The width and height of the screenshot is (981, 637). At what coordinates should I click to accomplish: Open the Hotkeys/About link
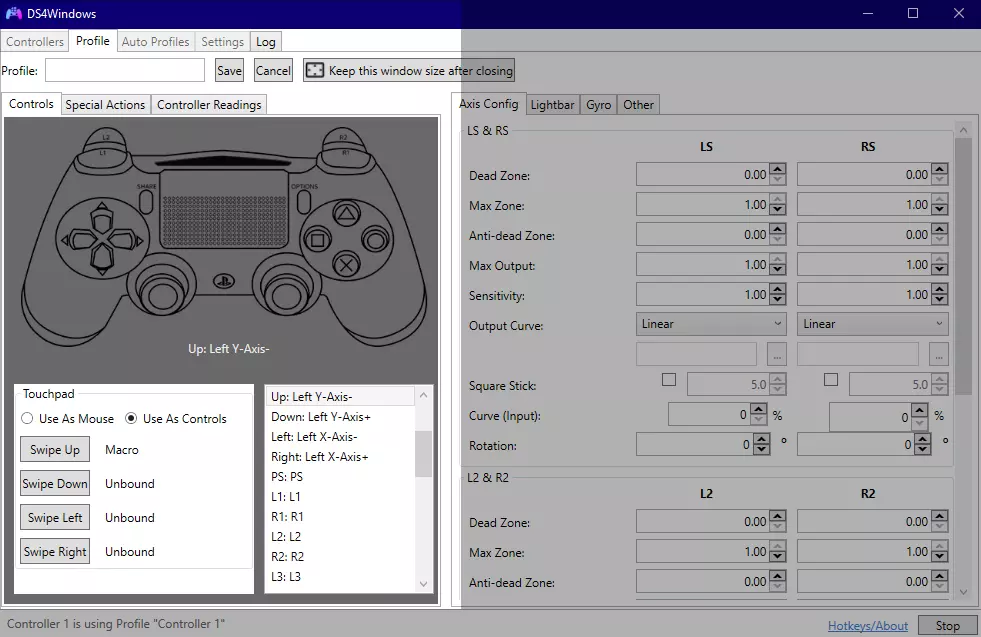click(x=867, y=626)
